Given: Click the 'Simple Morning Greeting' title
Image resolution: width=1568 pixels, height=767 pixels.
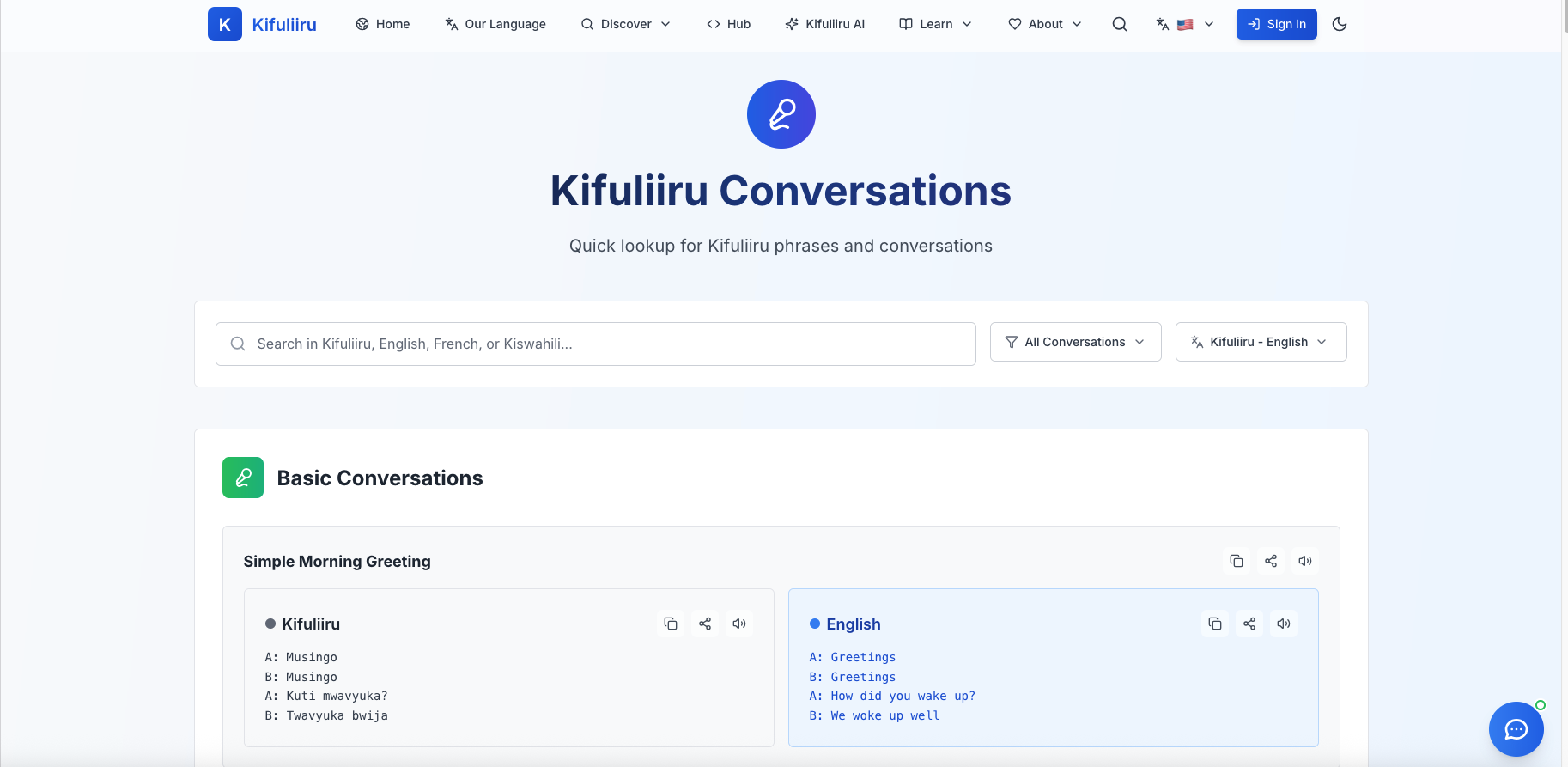Looking at the screenshot, I should (337, 561).
